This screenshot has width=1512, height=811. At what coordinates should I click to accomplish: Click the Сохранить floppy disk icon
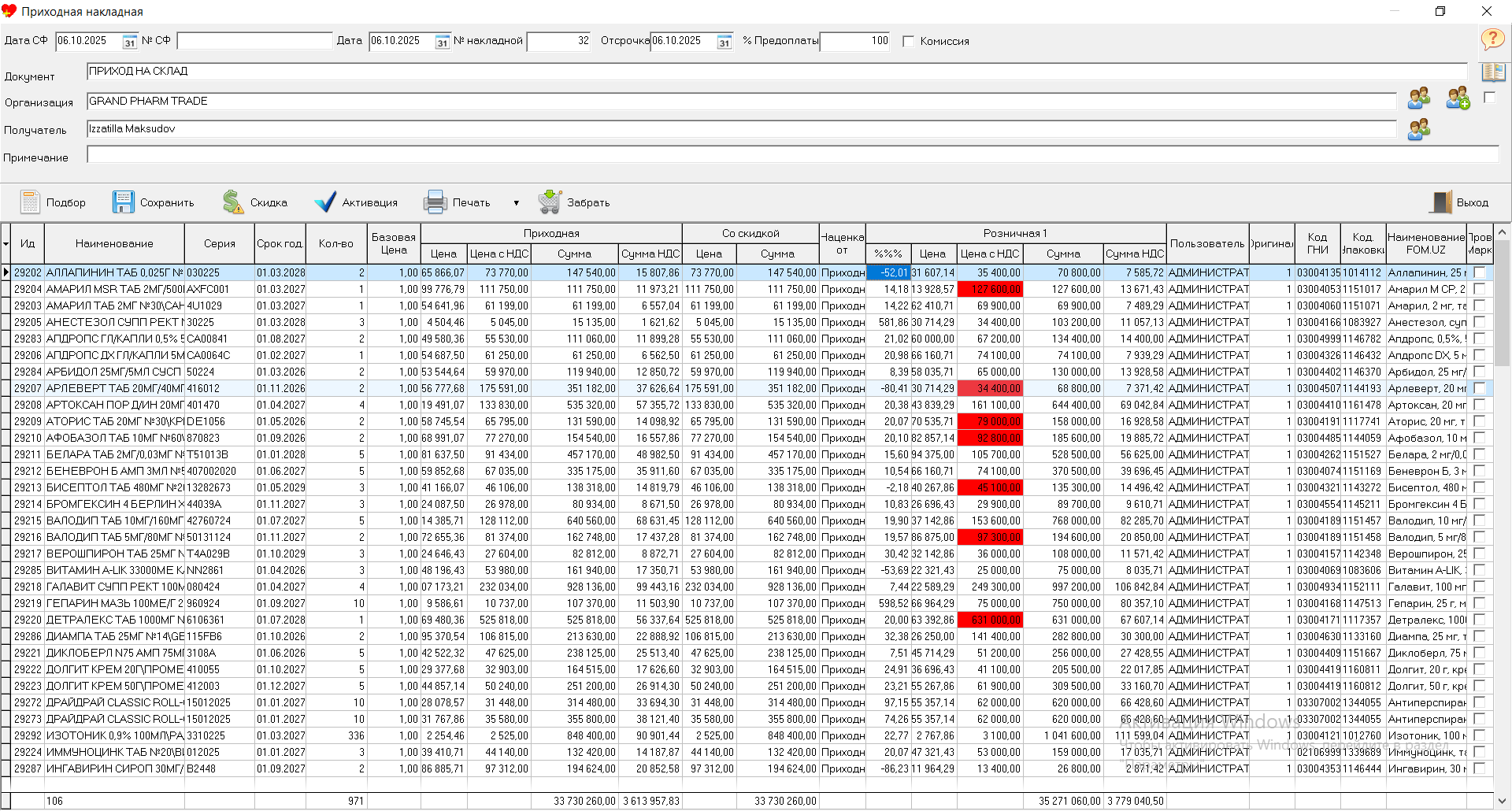click(124, 202)
